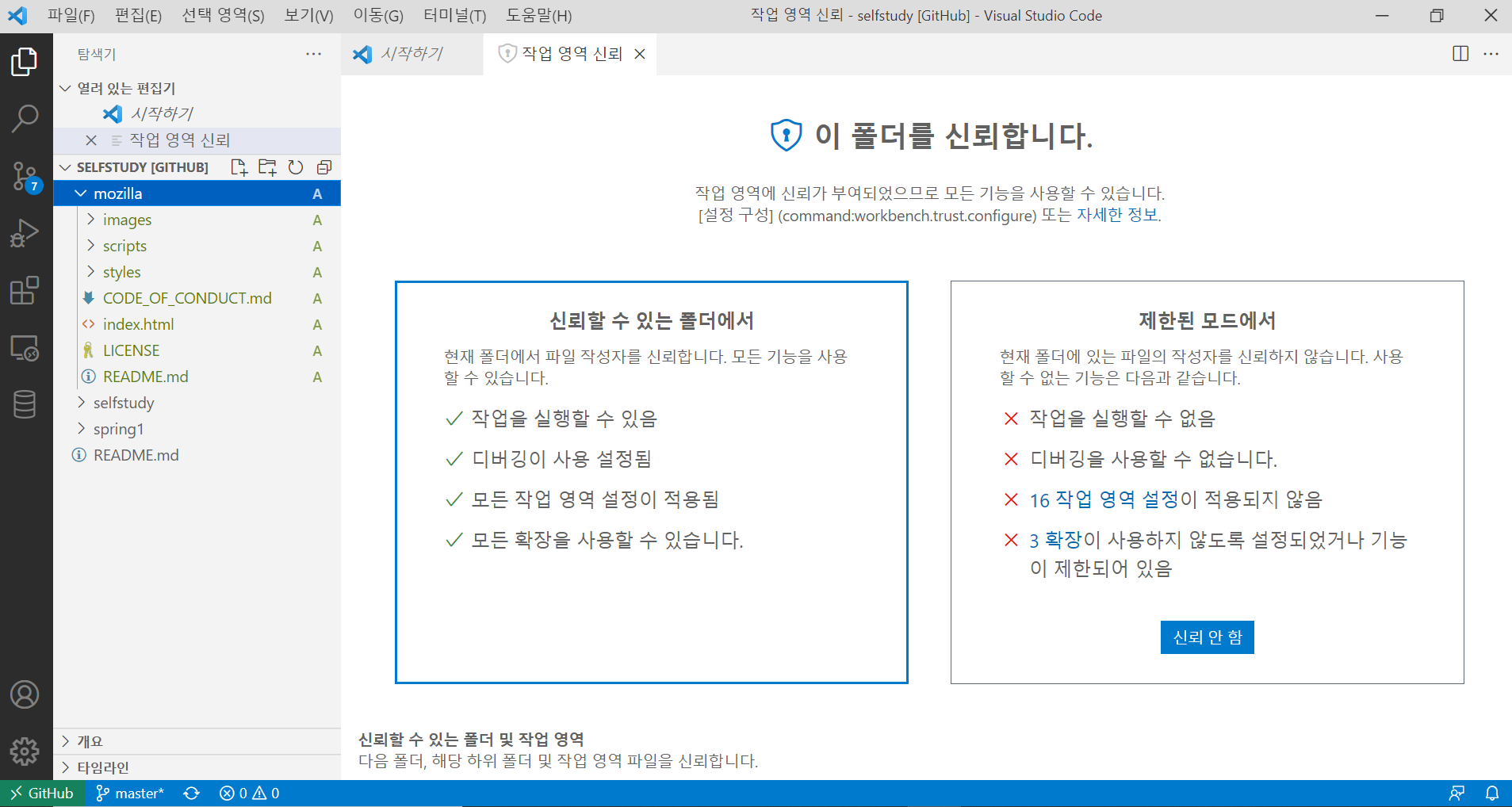The image size is (1512, 807).
Task: Click the GitHub remote indicator in status bar
Action: coord(42,794)
